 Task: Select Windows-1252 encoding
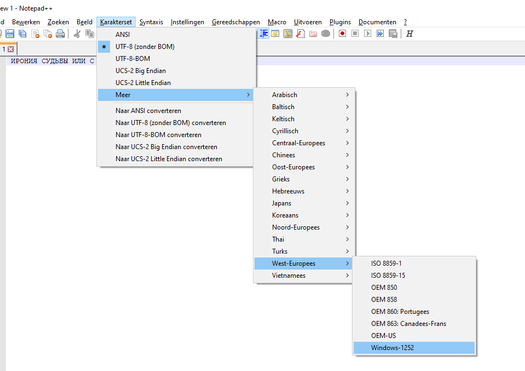(414, 348)
